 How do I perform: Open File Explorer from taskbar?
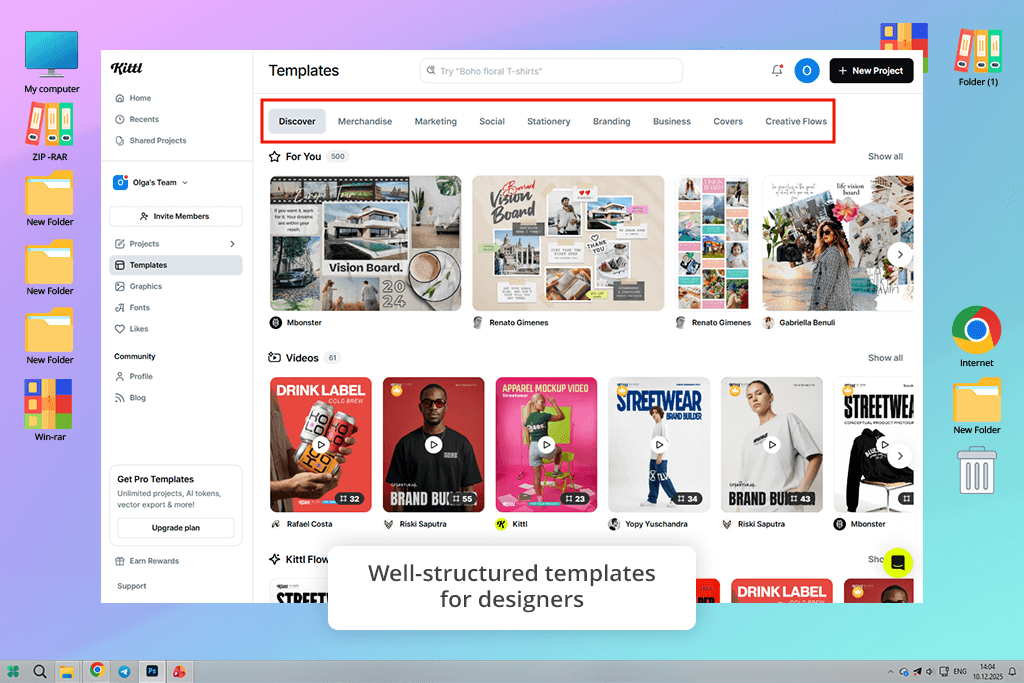(x=67, y=671)
